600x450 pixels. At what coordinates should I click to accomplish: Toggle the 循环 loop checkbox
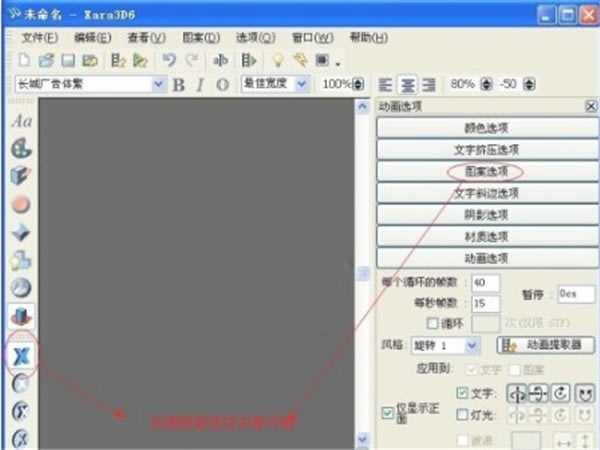click(x=432, y=323)
